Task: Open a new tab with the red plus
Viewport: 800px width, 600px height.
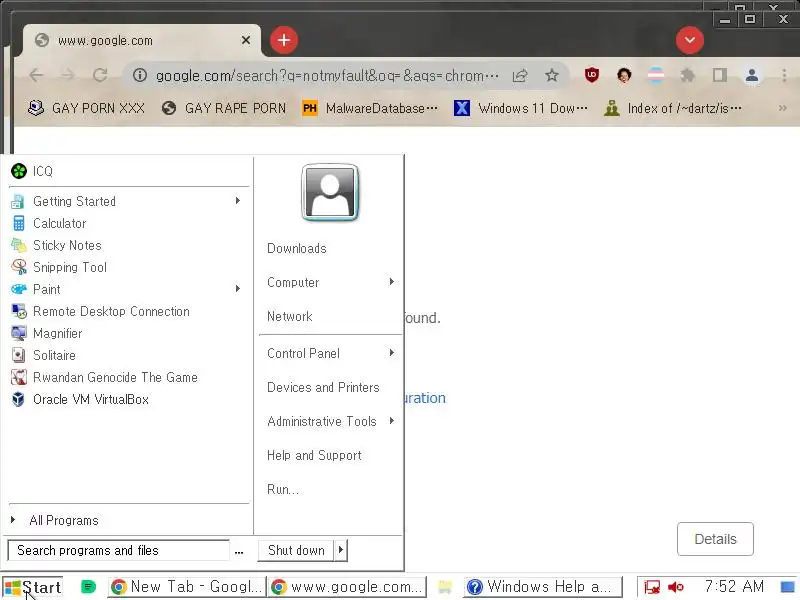Action: tap(284, 40)
